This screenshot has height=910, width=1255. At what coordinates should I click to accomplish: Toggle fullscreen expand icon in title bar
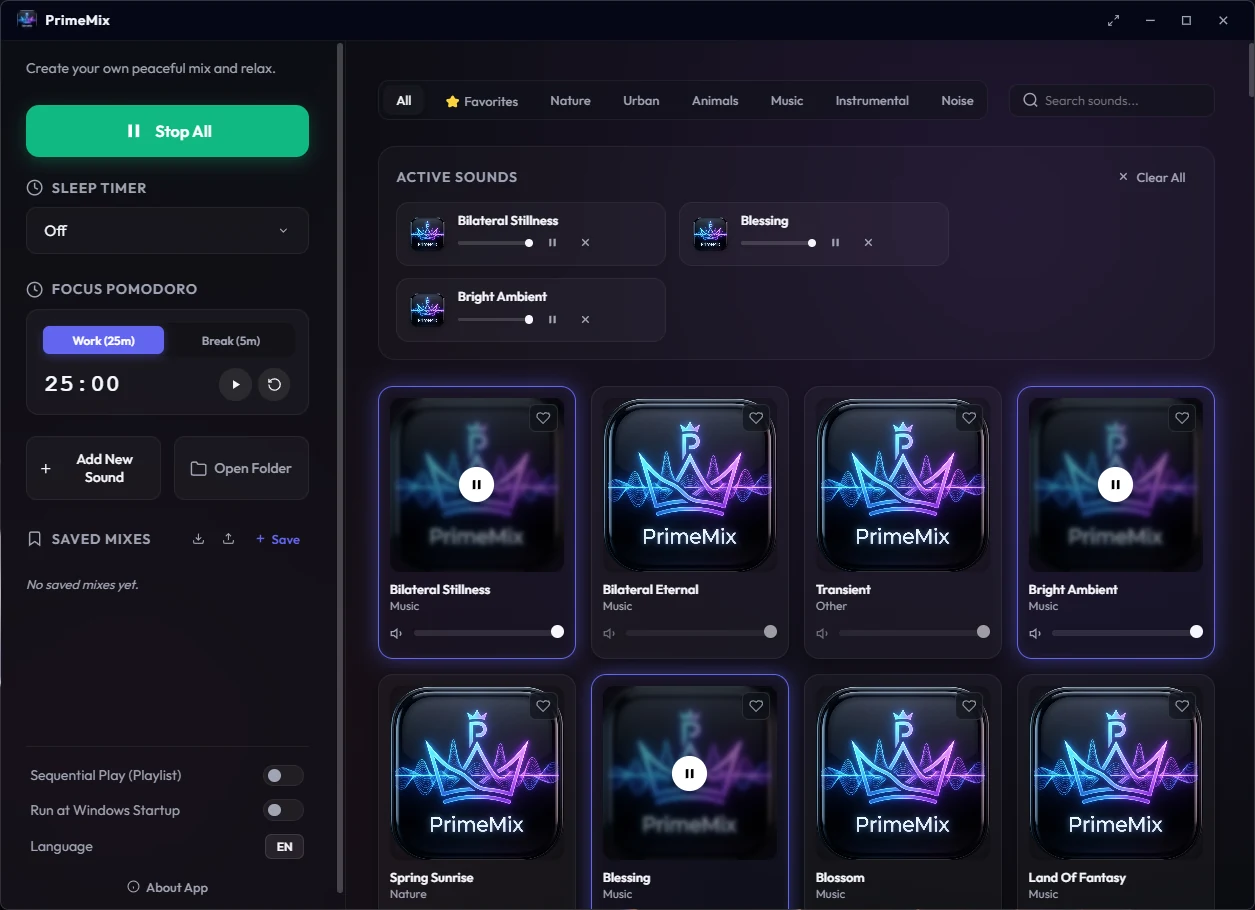point(1113,20)
